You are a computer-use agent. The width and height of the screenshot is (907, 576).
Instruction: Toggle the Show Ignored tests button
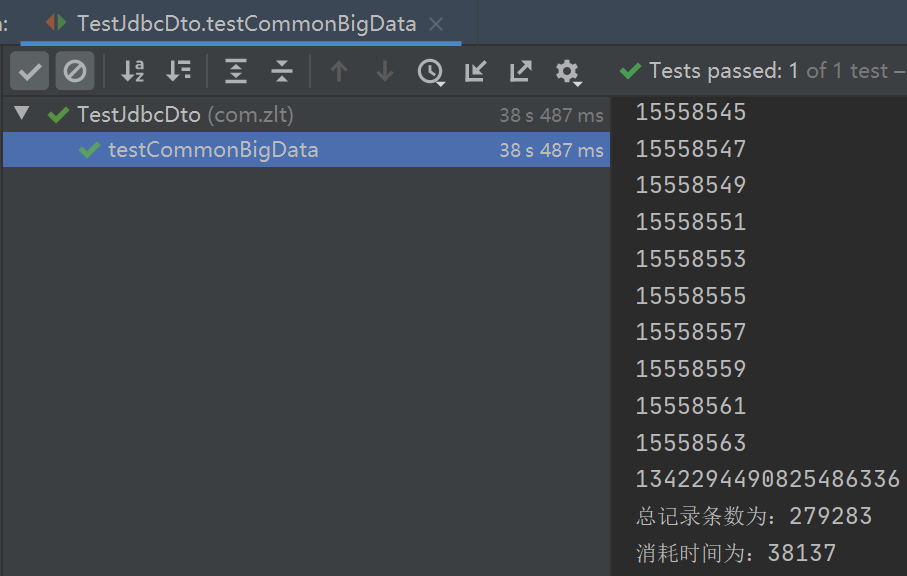tap(75, 71)
